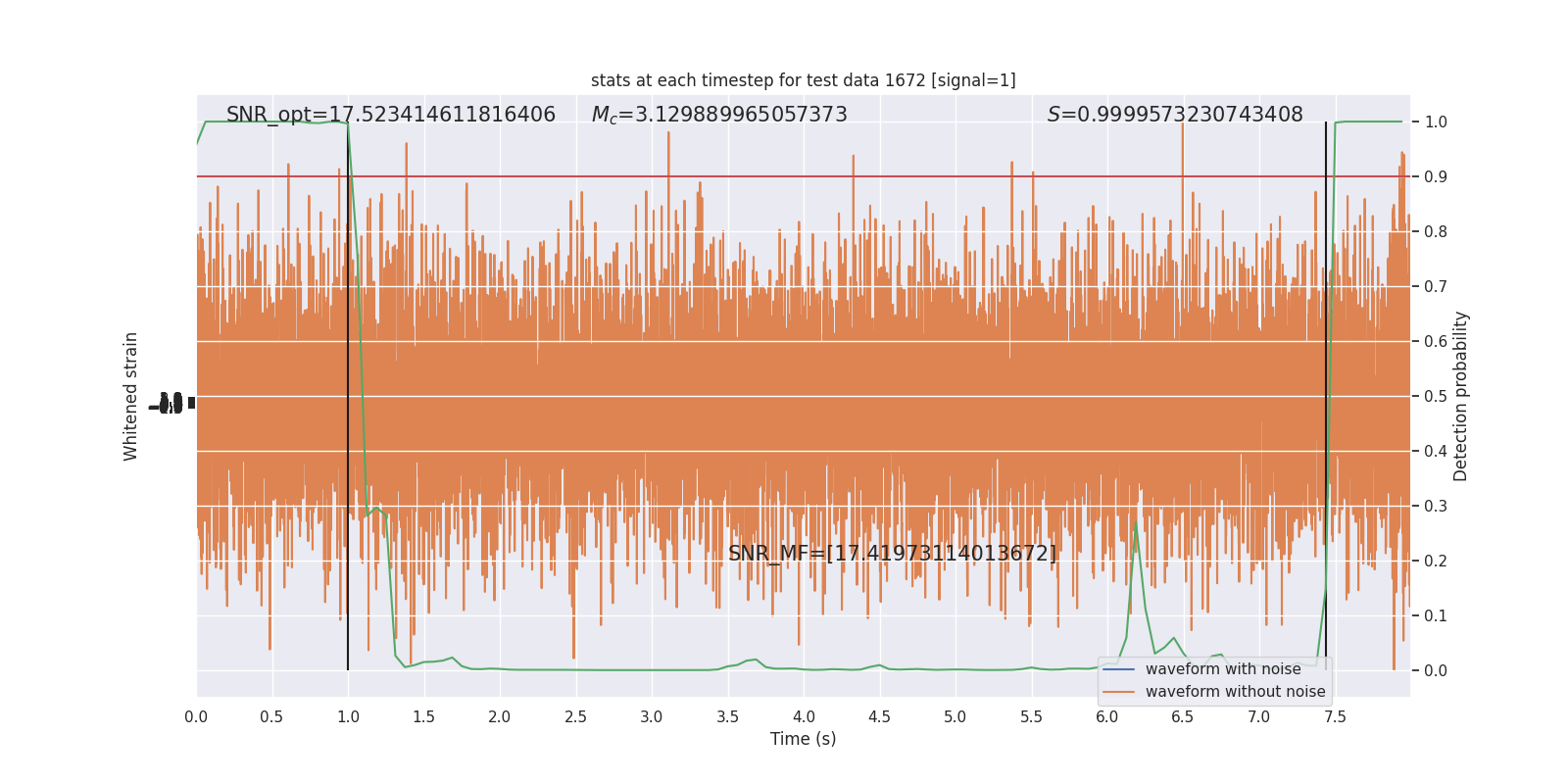Click the 0.9 tick on detection probability axis
1568x784 pixels.
[x=1436, y=176]
